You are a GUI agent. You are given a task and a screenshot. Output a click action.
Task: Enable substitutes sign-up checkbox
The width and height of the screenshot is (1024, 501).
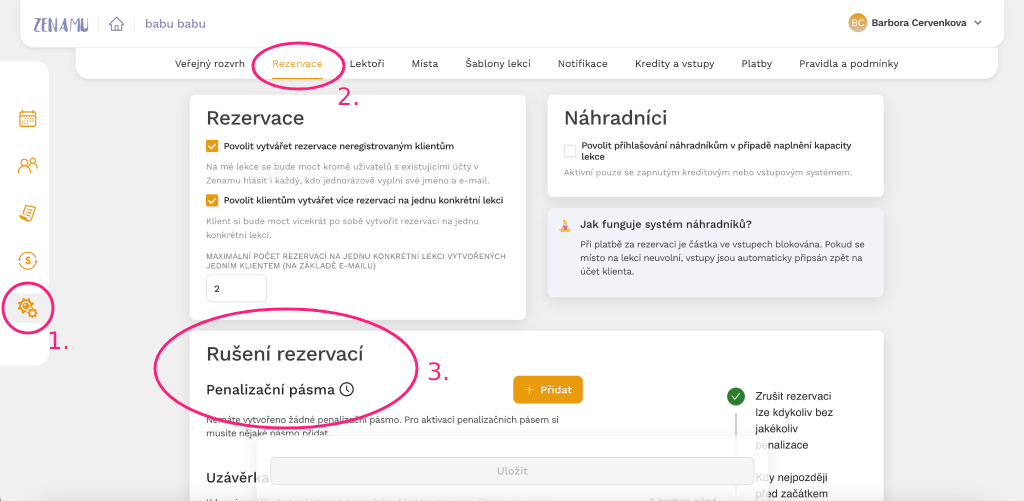[x=569, y=151]
